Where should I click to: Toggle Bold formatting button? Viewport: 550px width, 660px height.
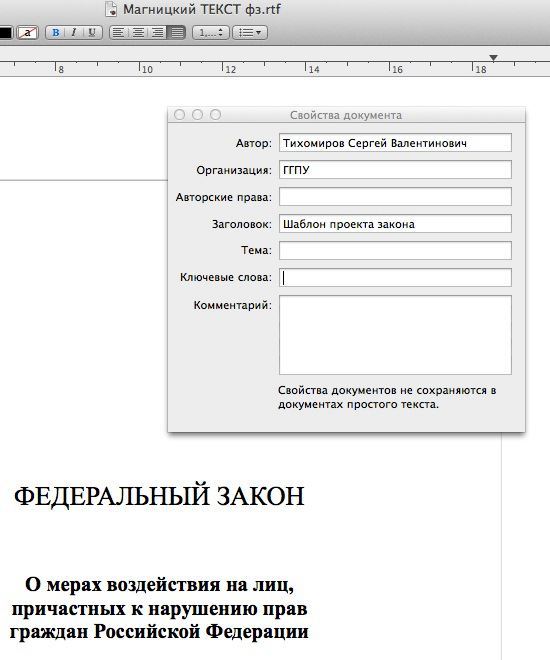click(x=55, y=32)
